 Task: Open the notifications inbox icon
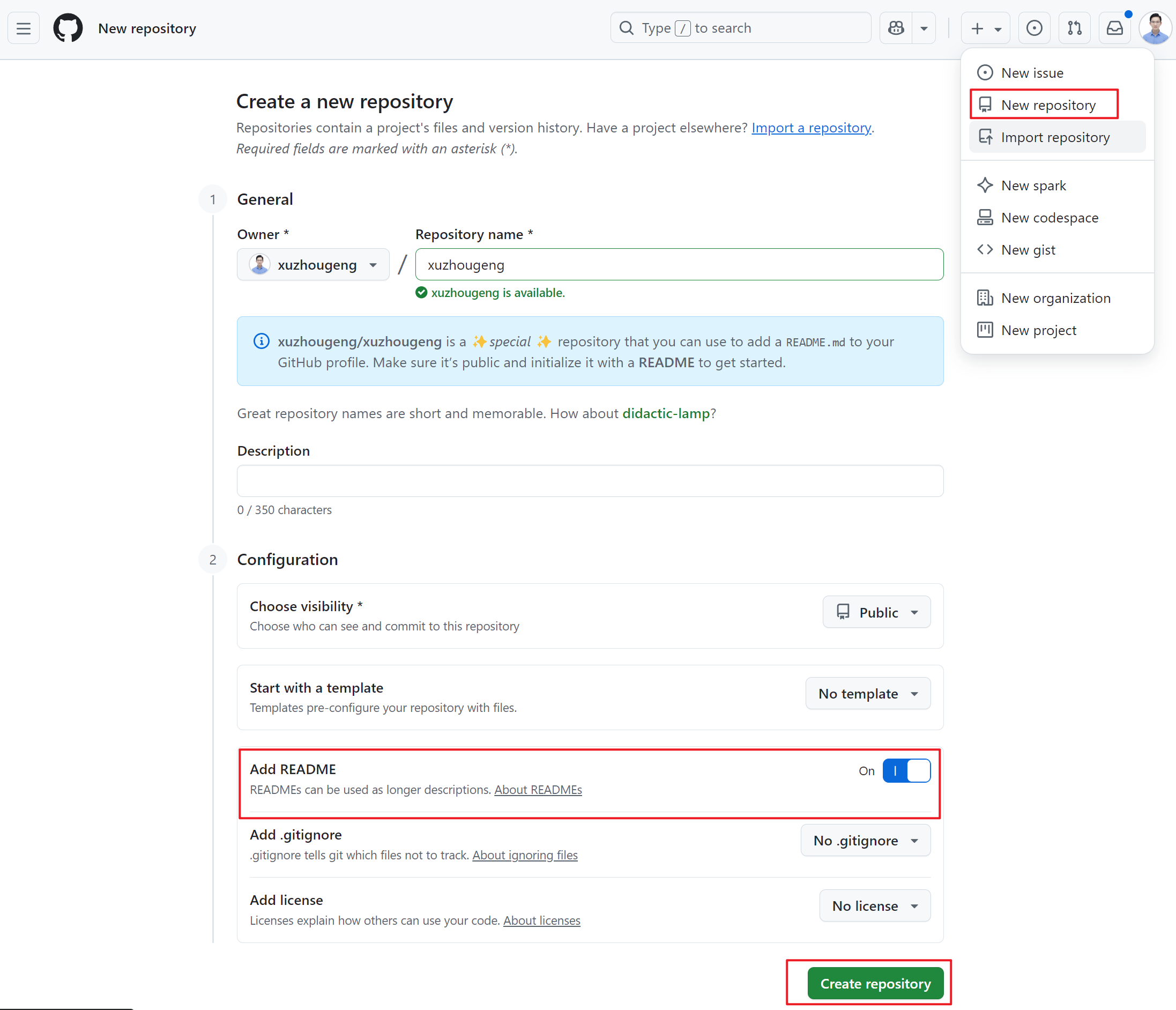click(x=1115, y=28)
